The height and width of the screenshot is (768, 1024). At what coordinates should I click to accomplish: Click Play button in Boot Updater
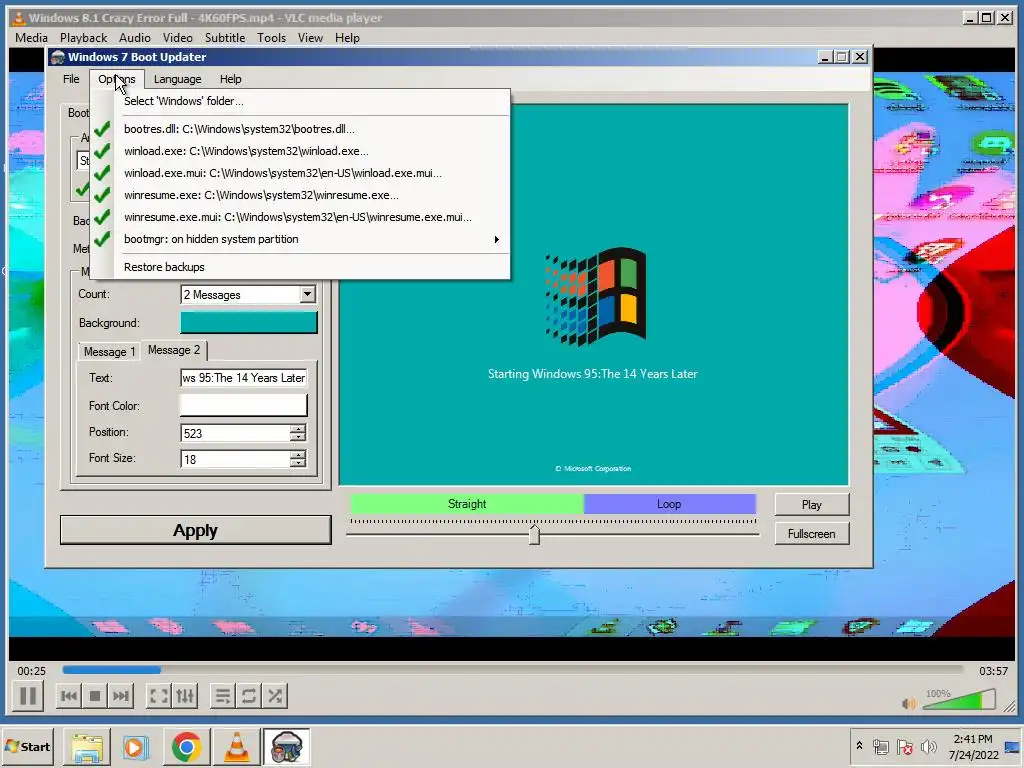click(812, 505)
